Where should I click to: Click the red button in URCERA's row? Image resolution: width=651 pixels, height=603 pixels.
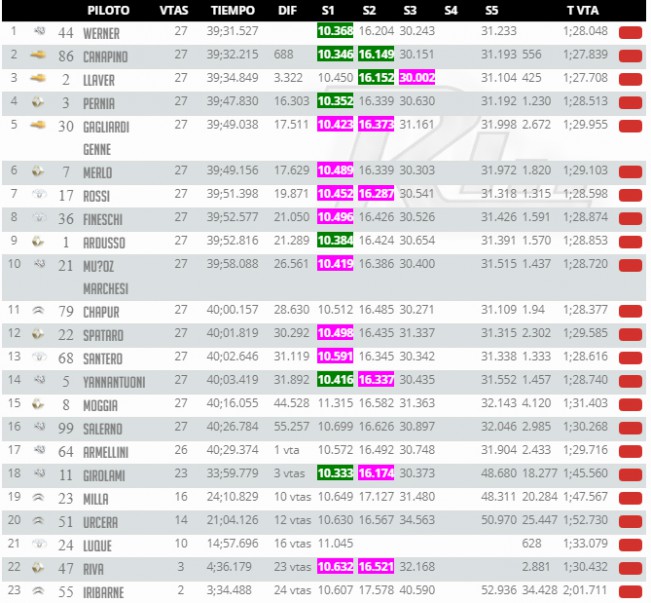point(630,522)
